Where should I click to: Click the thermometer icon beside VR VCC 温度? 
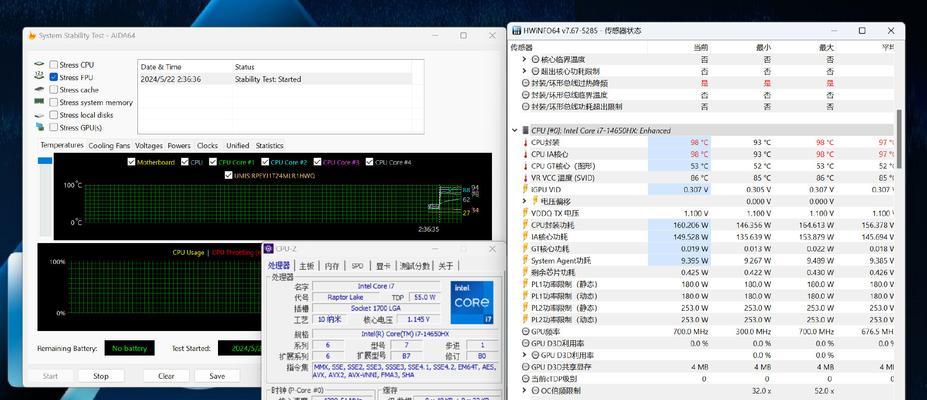coord(526,178)
